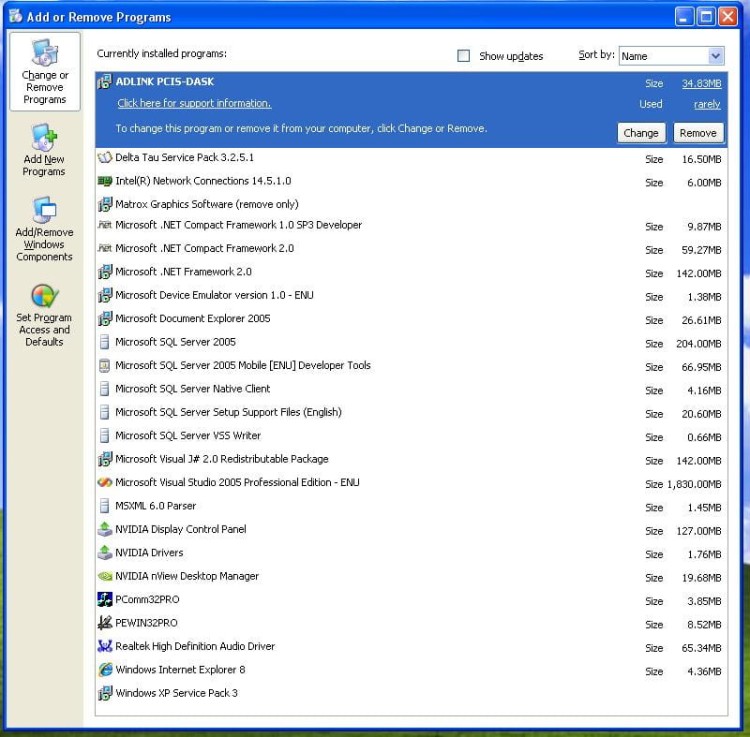
Task: Open the Add New Programs icon
Action: coord(44,138)
